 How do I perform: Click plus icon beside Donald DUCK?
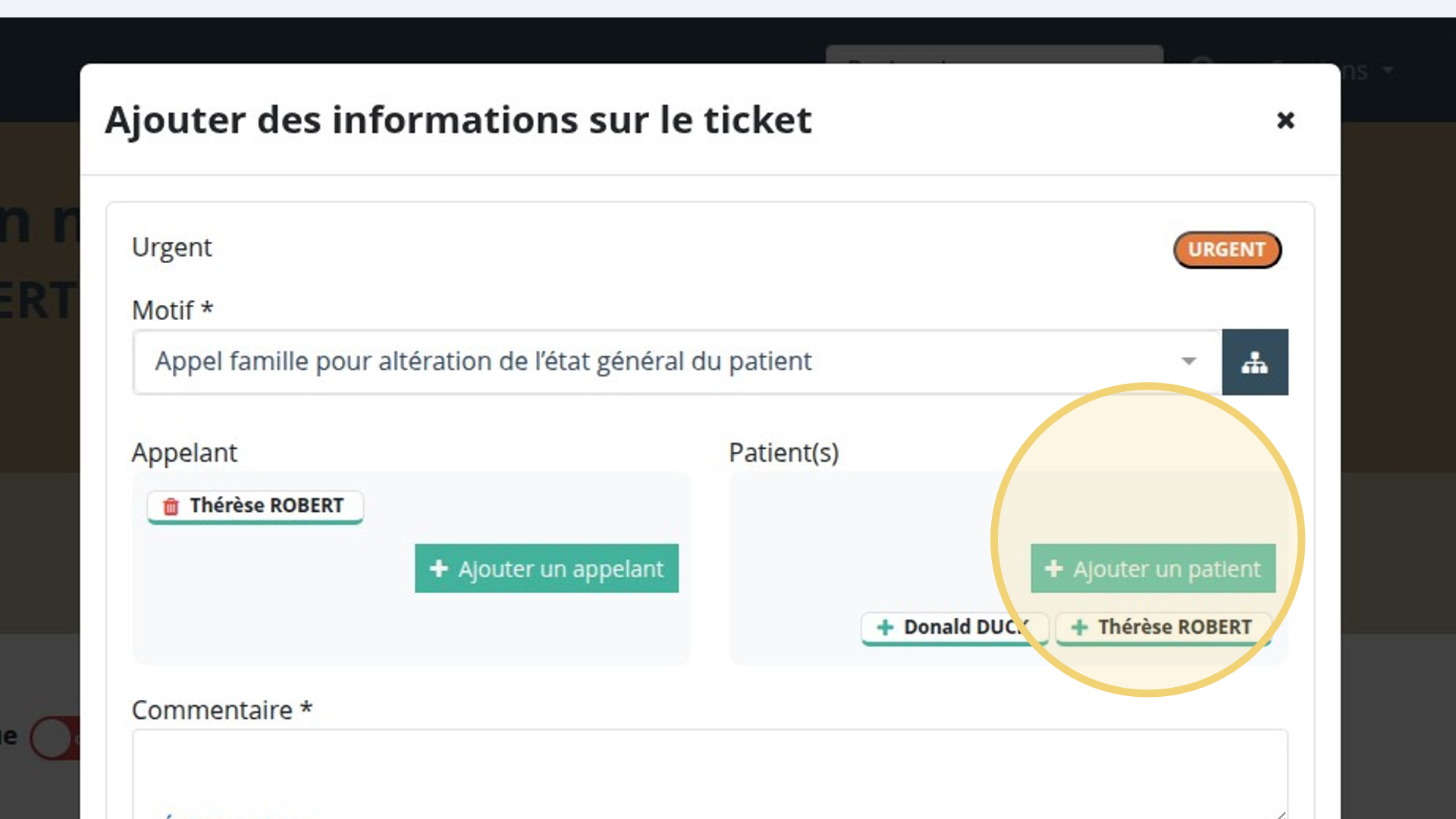(x=885, y=627)
